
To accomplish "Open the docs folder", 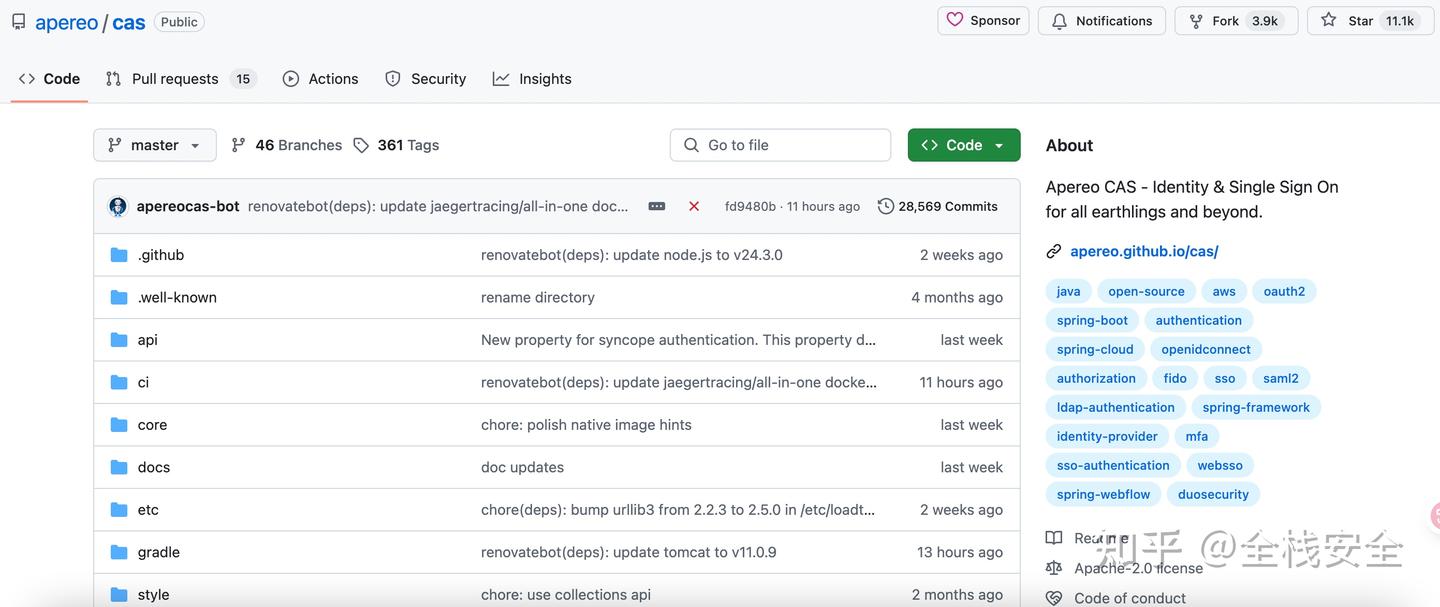I will [154, 467].
